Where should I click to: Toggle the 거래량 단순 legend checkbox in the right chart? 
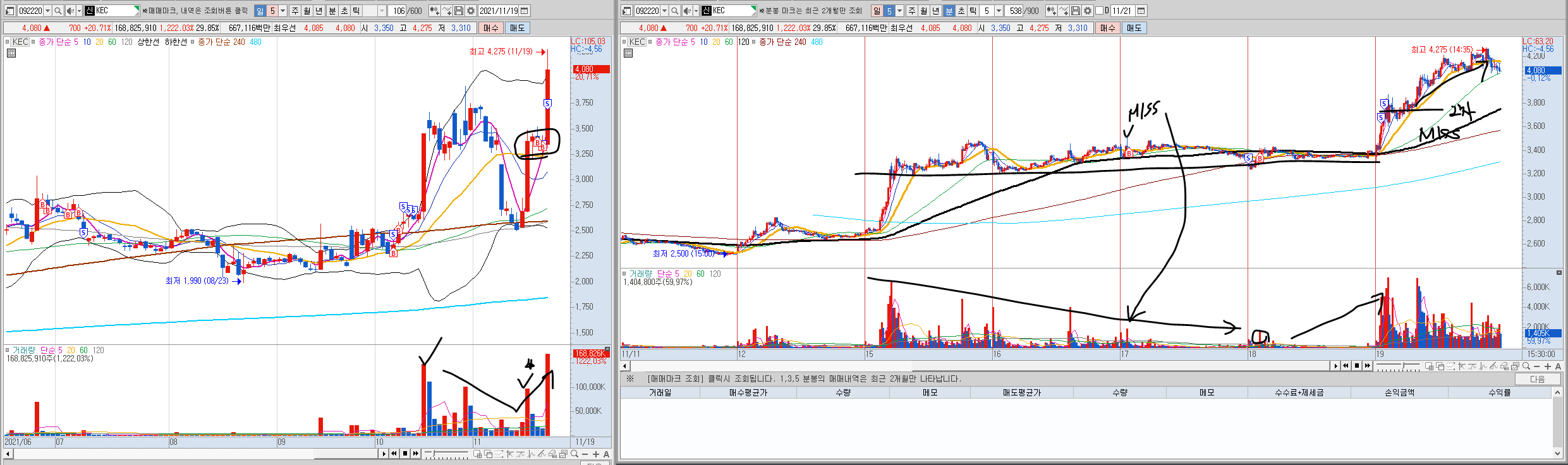pos(625,274)
